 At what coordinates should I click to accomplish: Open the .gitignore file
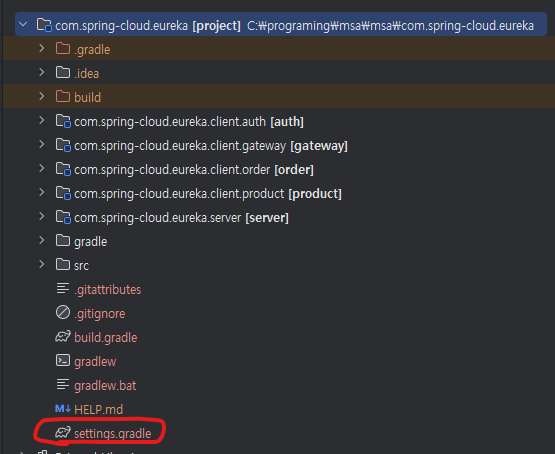(99, 314)
